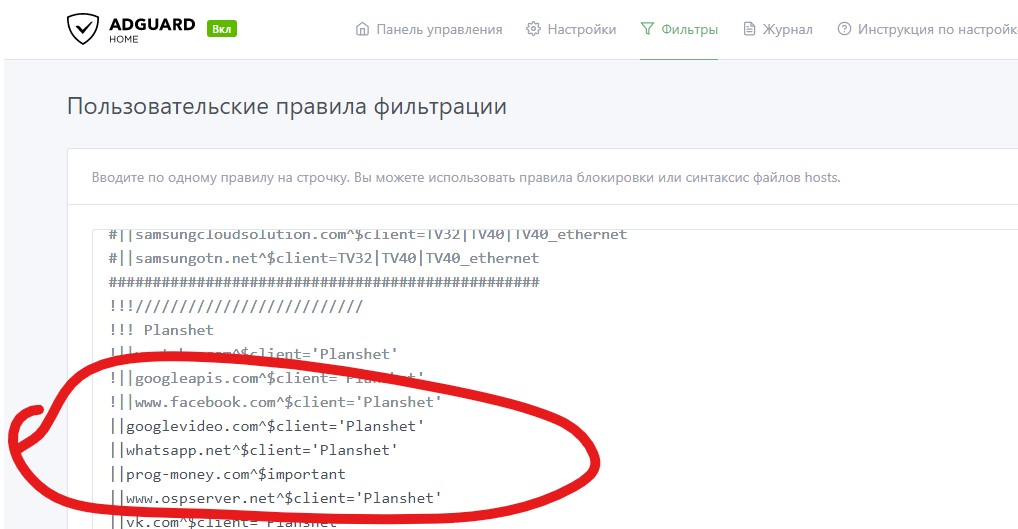Open the Фильтры menu tab
Viewport: 1018px width, 529px height.
pyautogui.click(x=679, y=29)
